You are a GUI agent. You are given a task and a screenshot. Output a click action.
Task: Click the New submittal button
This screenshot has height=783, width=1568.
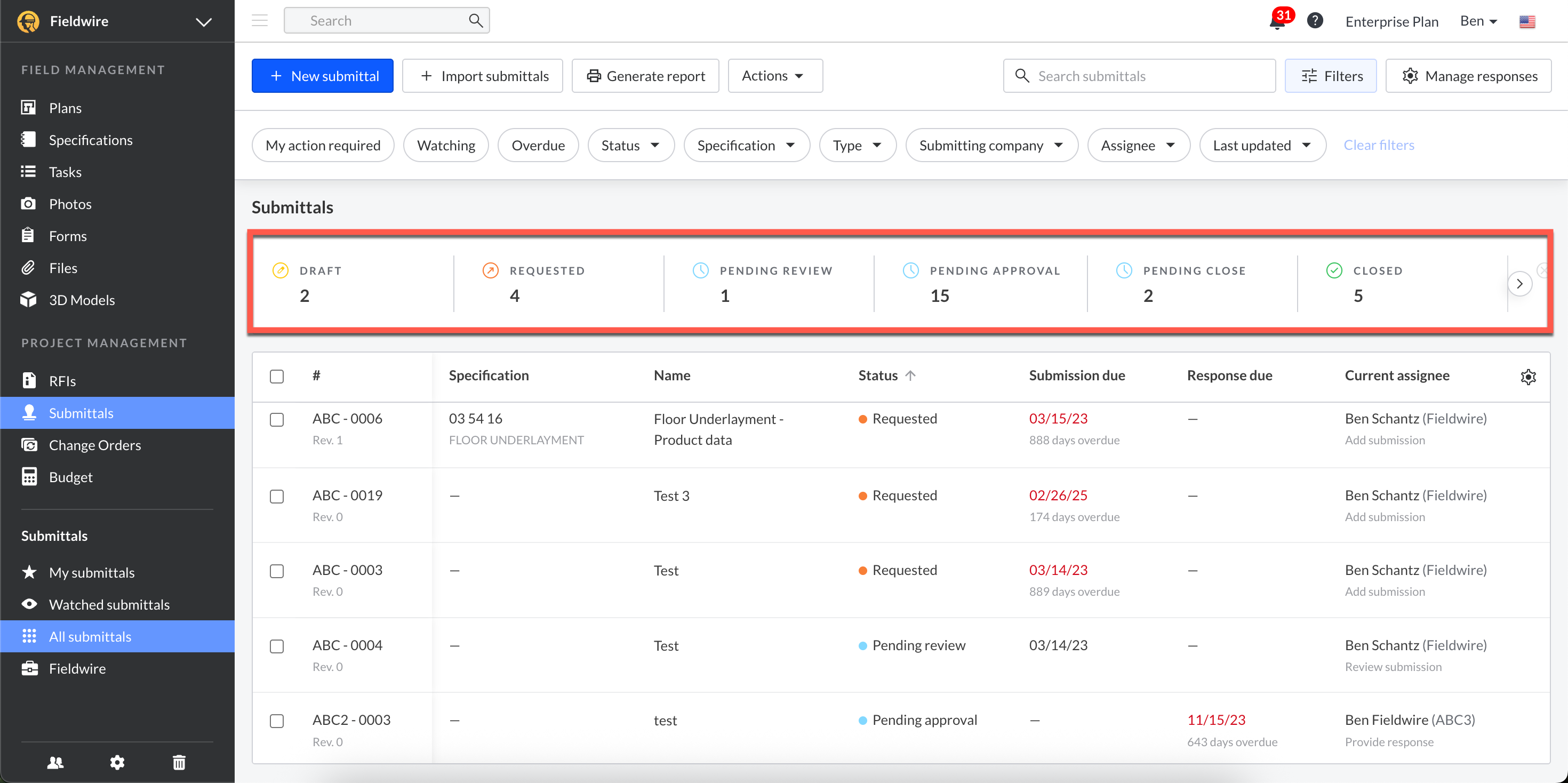click(x=323, y=76)
